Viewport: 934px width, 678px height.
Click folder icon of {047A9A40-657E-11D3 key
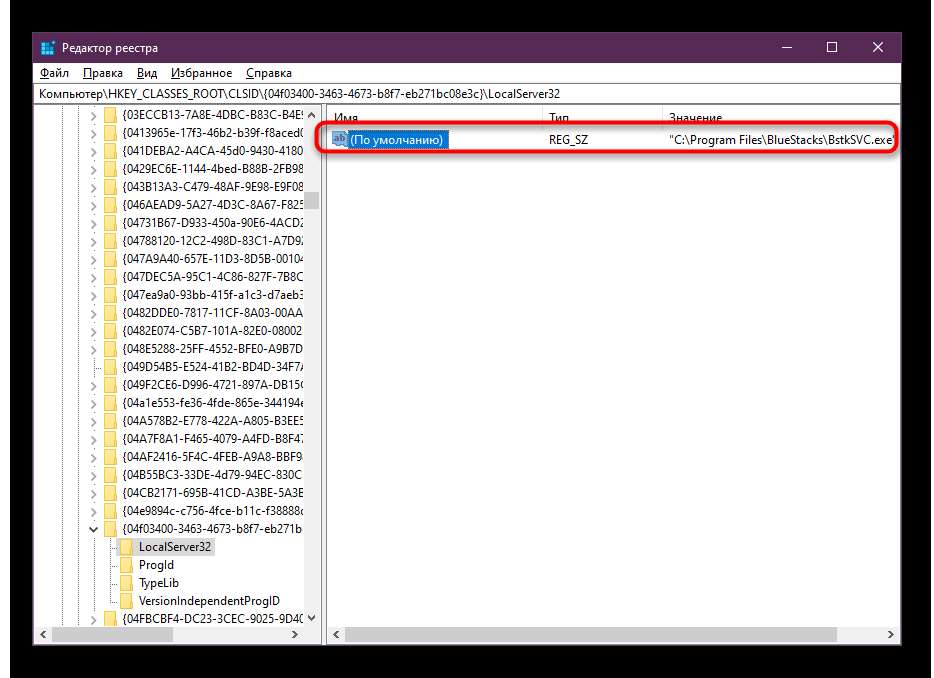coord(110,259)
